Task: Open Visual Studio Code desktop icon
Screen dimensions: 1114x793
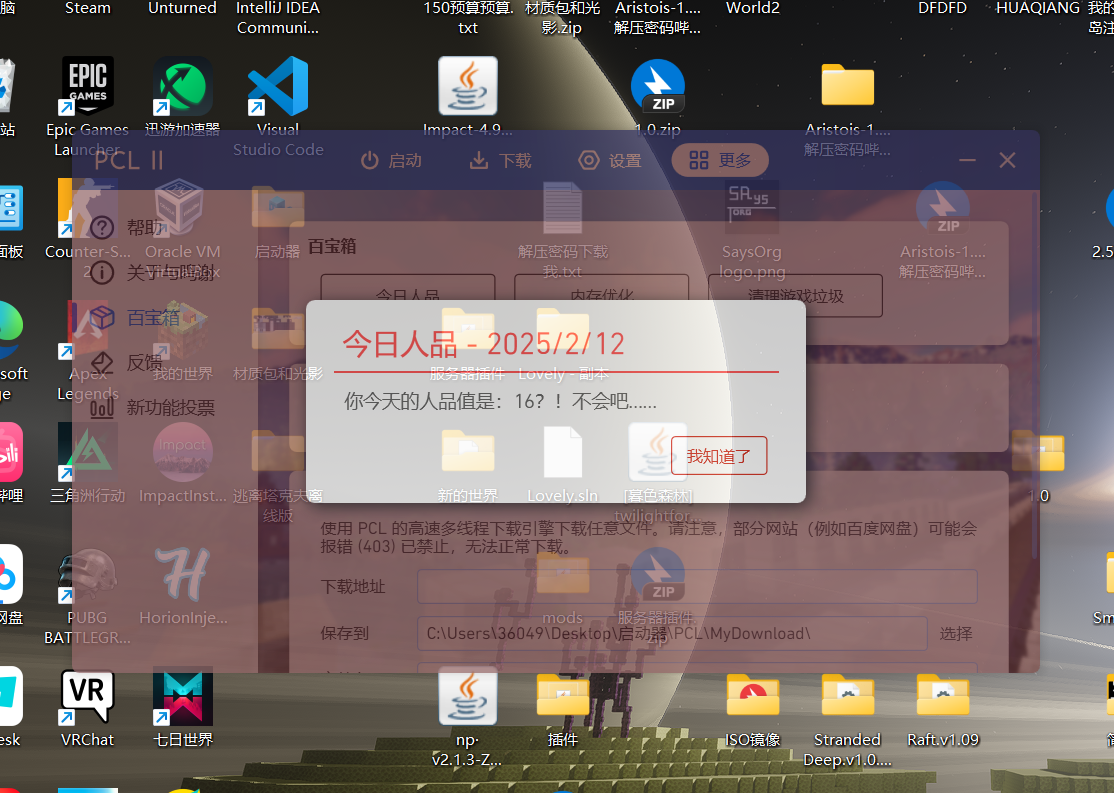Action: (x=278, y=107)
